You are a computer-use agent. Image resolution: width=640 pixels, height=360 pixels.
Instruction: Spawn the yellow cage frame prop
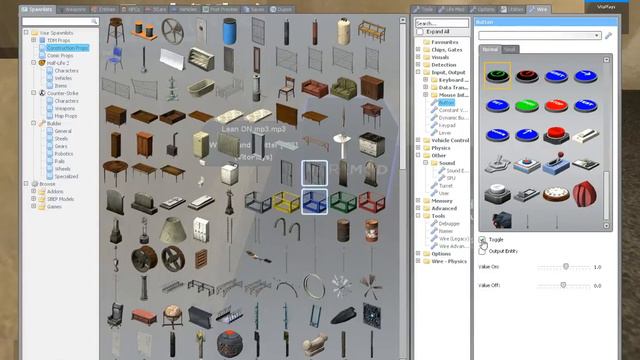tap(286, 202)
